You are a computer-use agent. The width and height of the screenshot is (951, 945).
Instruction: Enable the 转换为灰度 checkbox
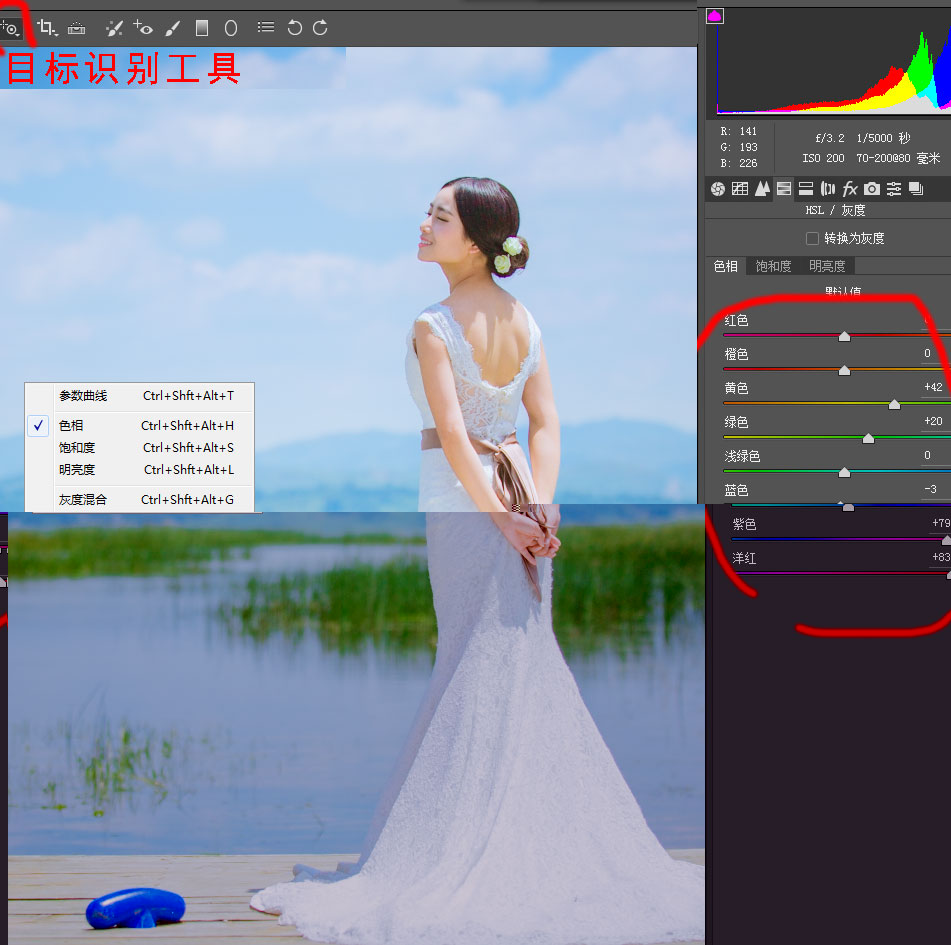[x=812, y=238]
